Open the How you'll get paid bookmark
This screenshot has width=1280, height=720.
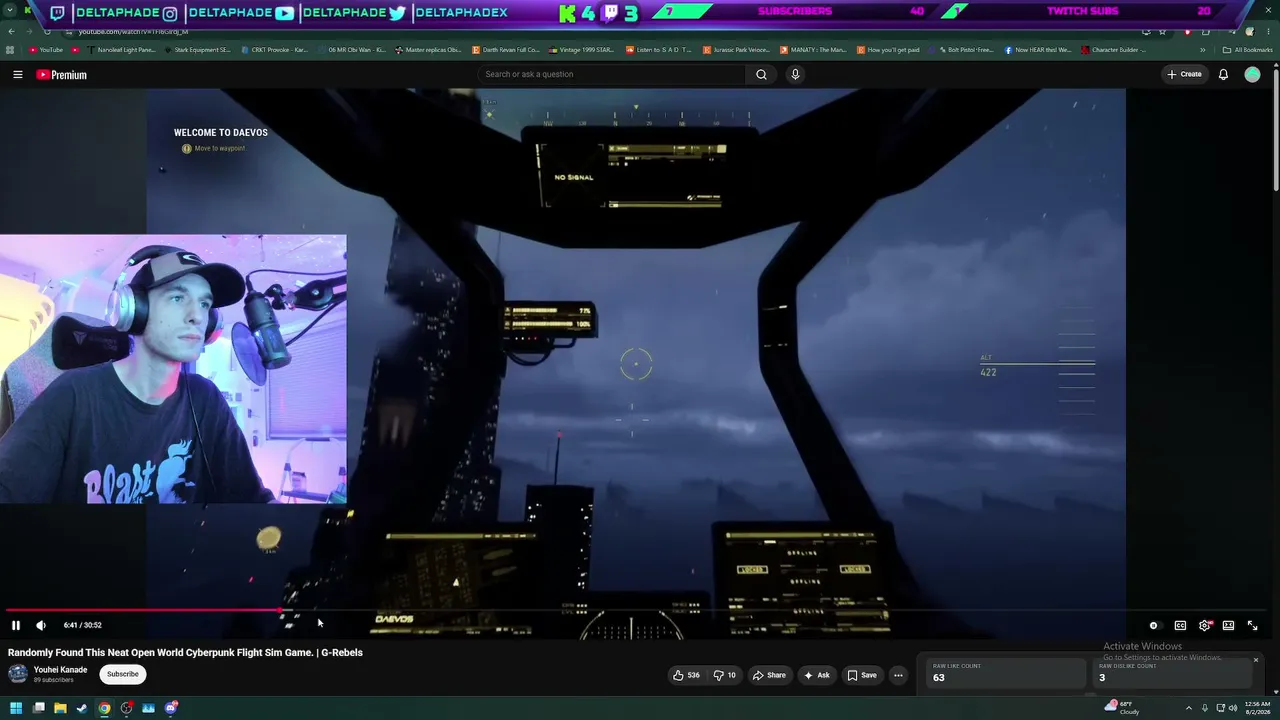point(888,50)
